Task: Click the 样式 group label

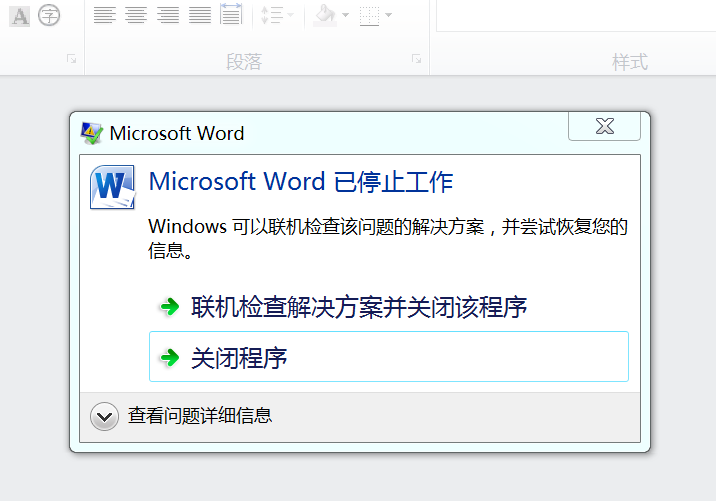Action: 630,62
